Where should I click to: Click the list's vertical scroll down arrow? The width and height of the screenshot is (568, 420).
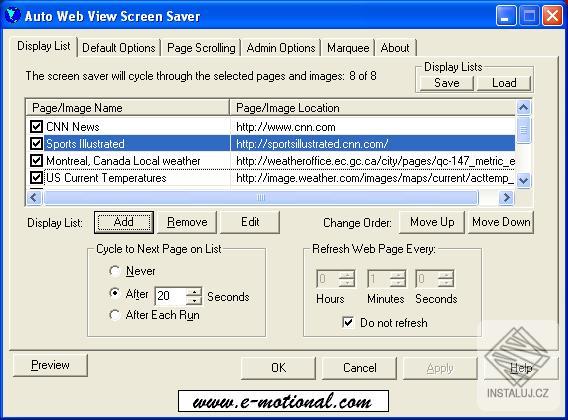(523, 180)
